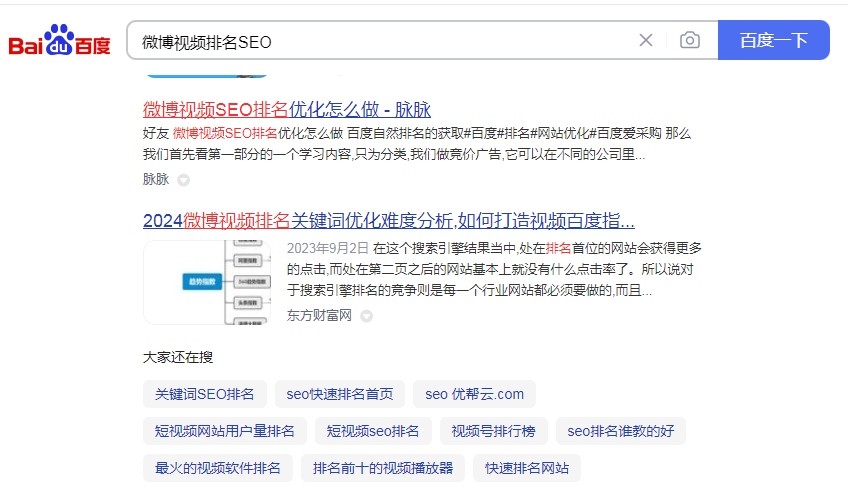Select the seo 优帮云.com related search

point(474,394)
